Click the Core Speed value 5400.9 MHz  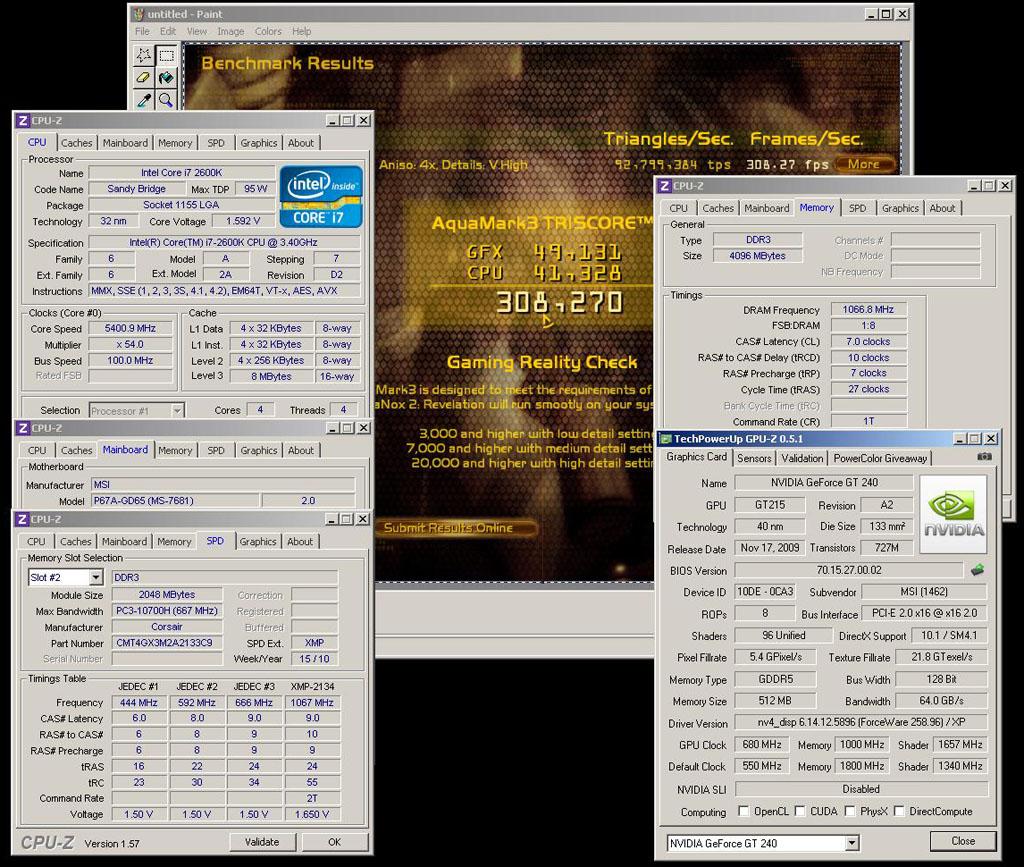click(131, 328)
